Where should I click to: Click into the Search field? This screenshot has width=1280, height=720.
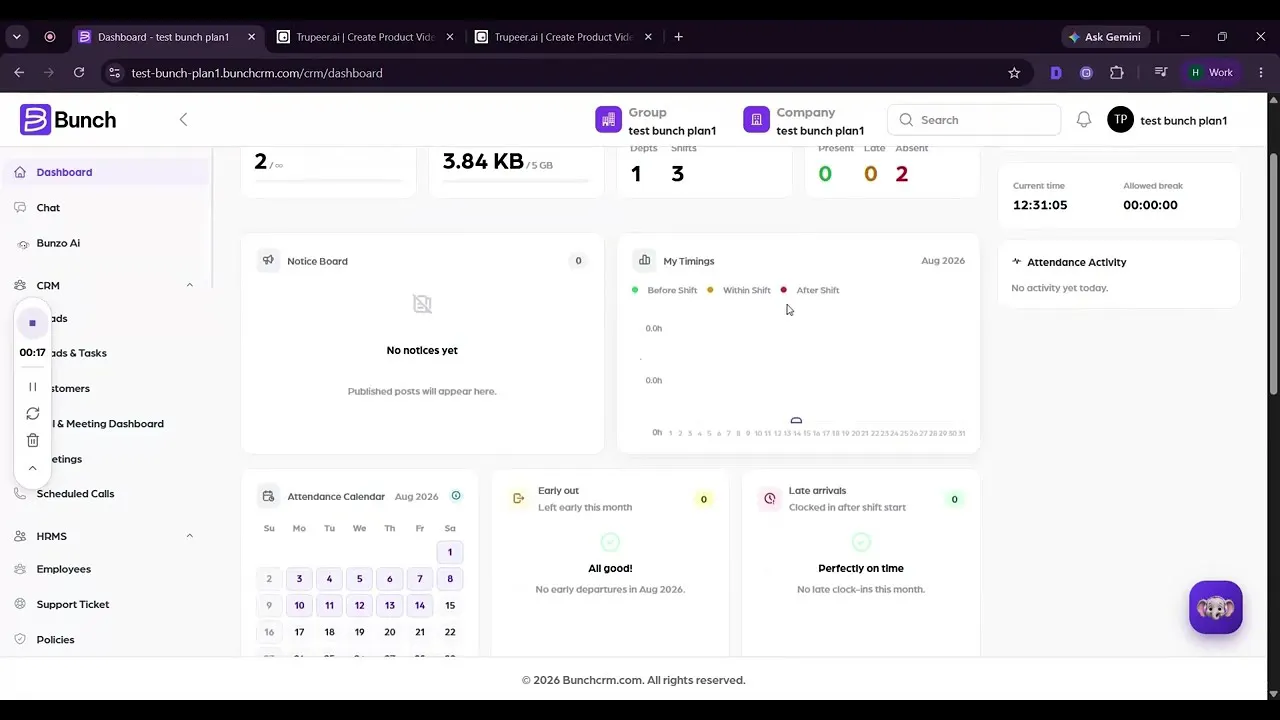pos(973,120)
